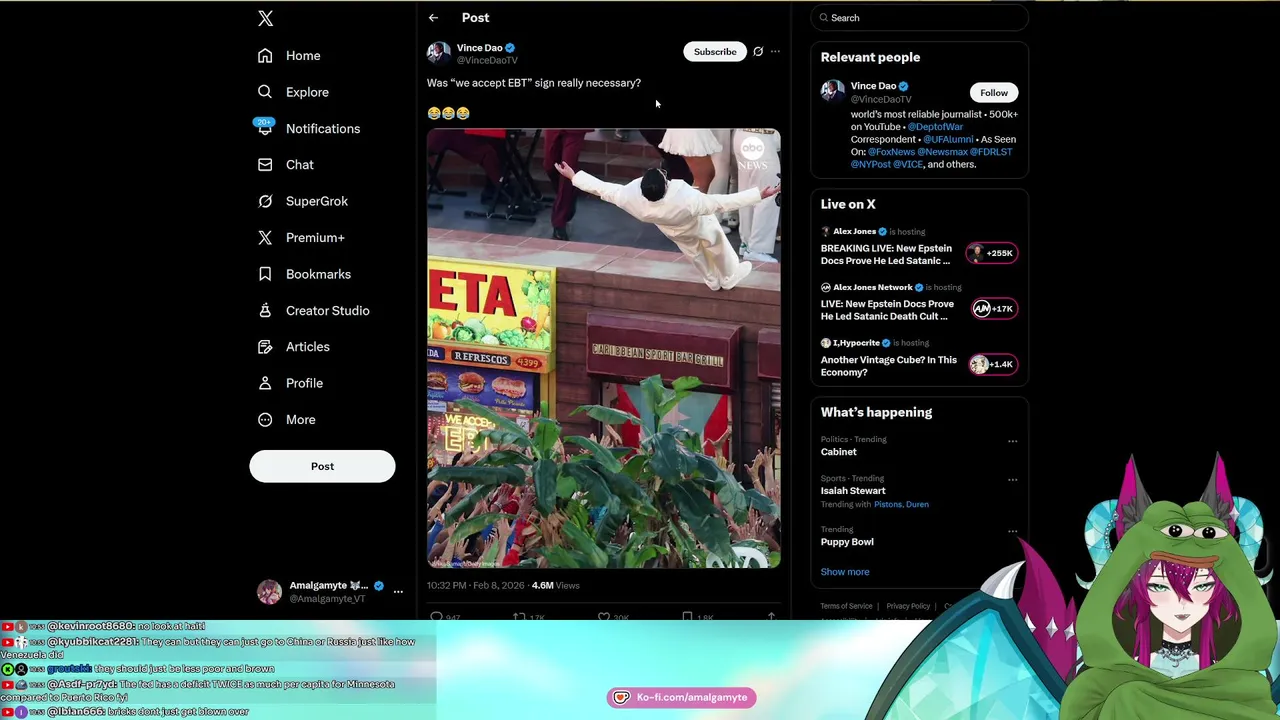Click the Search input field
The width and height of the screenshot is (1280, 720).
tap(919, 18)
